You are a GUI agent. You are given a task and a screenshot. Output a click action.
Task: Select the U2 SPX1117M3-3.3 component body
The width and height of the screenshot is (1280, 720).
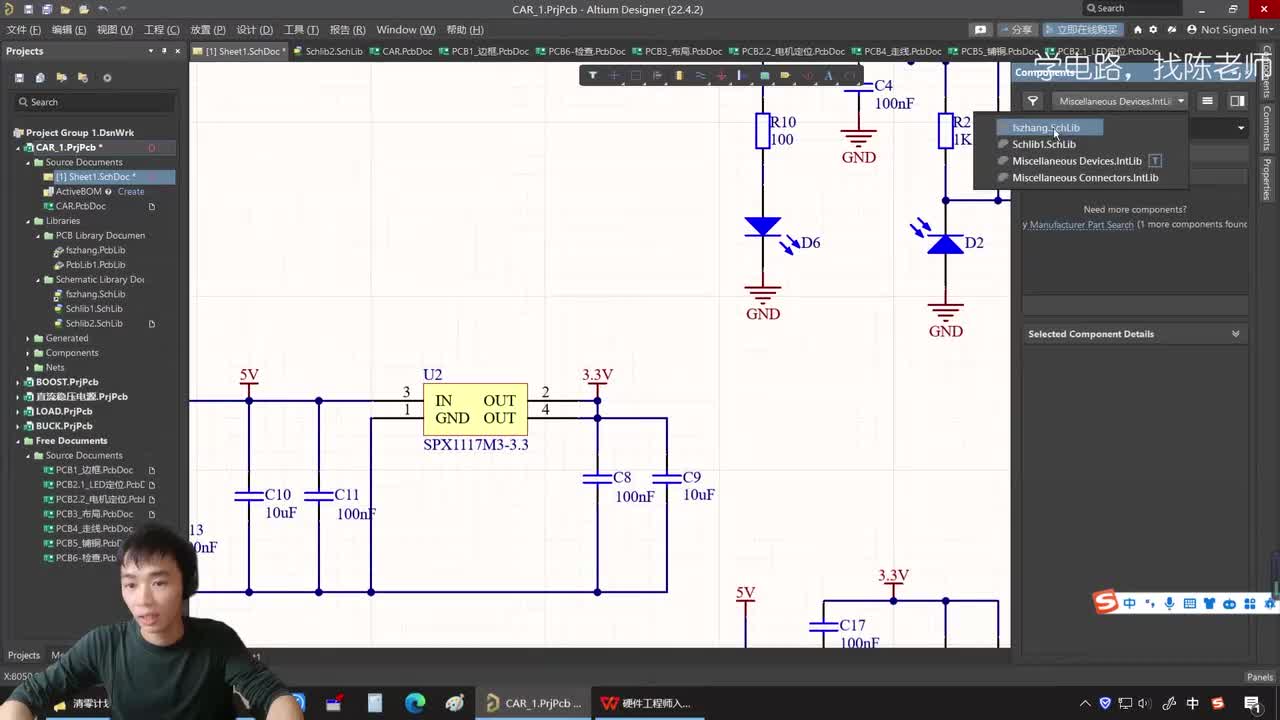(x=475, y=409)
